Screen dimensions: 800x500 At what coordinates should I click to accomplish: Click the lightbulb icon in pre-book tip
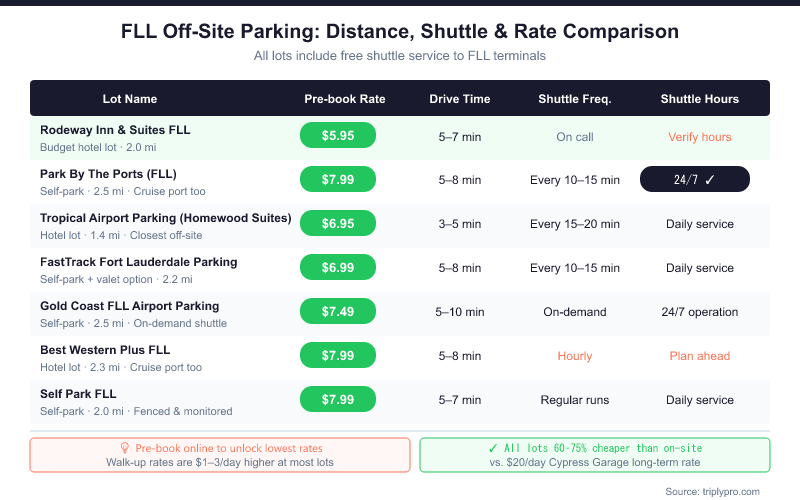click(x=126, y=448)
